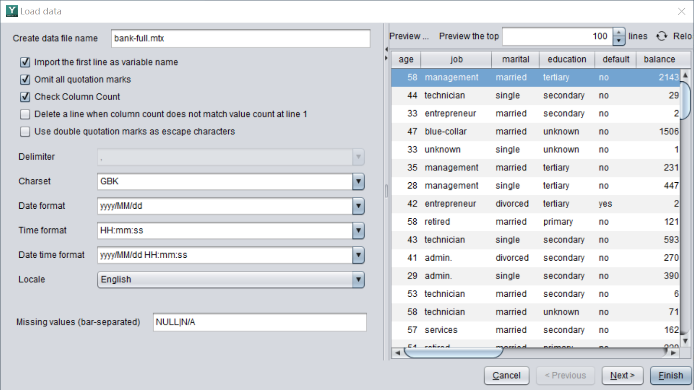Enable Use double quotation marks as escape characters

tap(25, 131)
